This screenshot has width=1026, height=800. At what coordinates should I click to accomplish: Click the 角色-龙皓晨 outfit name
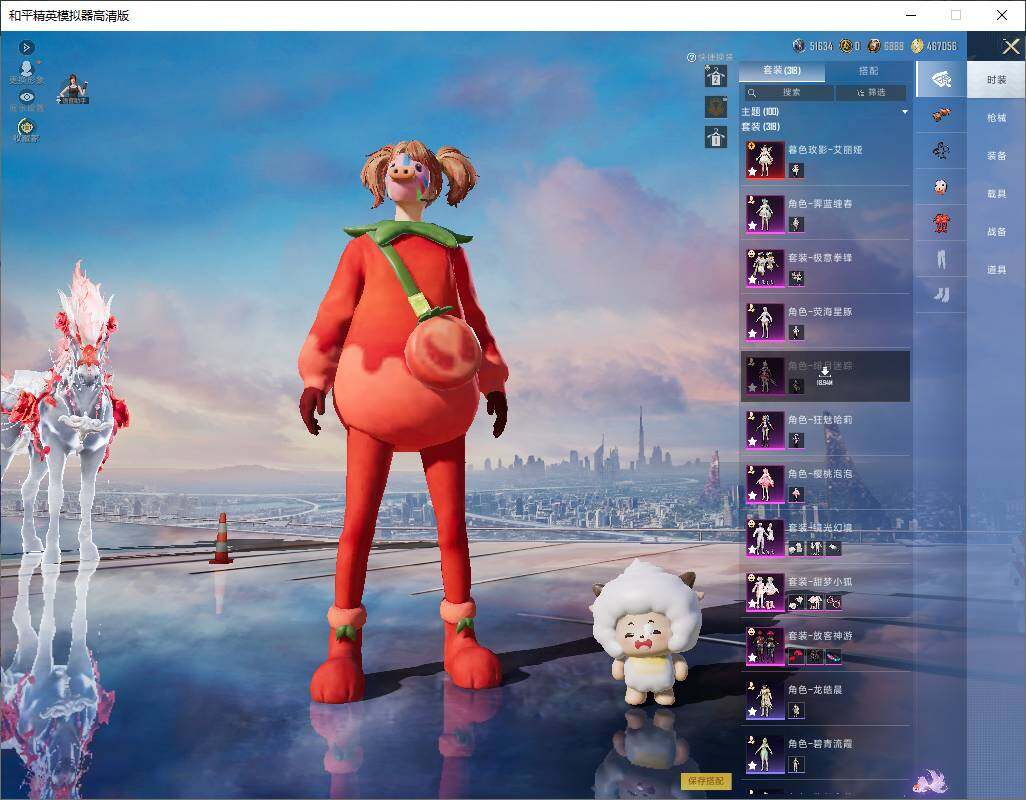(x=815, y=689)
